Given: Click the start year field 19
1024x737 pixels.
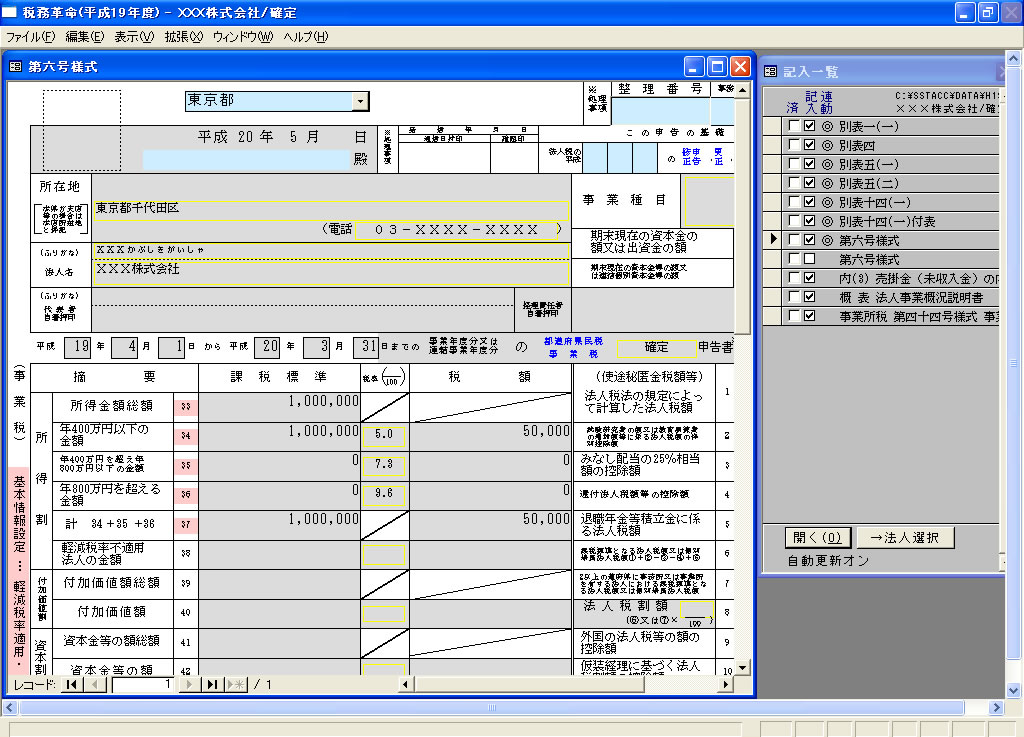Looking at the screenshot, I should [x=78, y=347].
